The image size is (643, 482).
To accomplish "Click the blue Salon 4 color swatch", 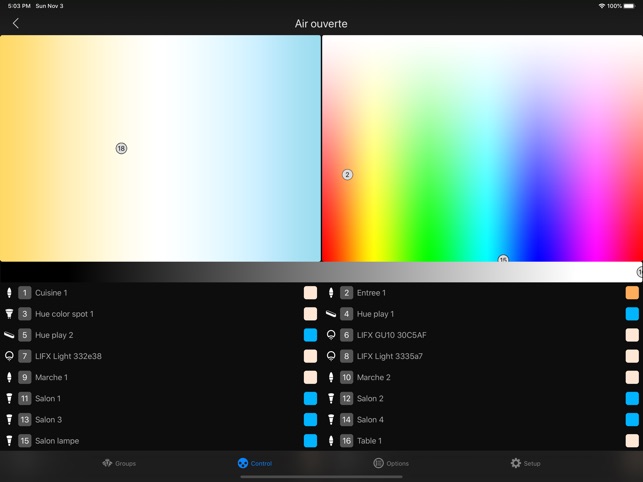I will 632,419.
